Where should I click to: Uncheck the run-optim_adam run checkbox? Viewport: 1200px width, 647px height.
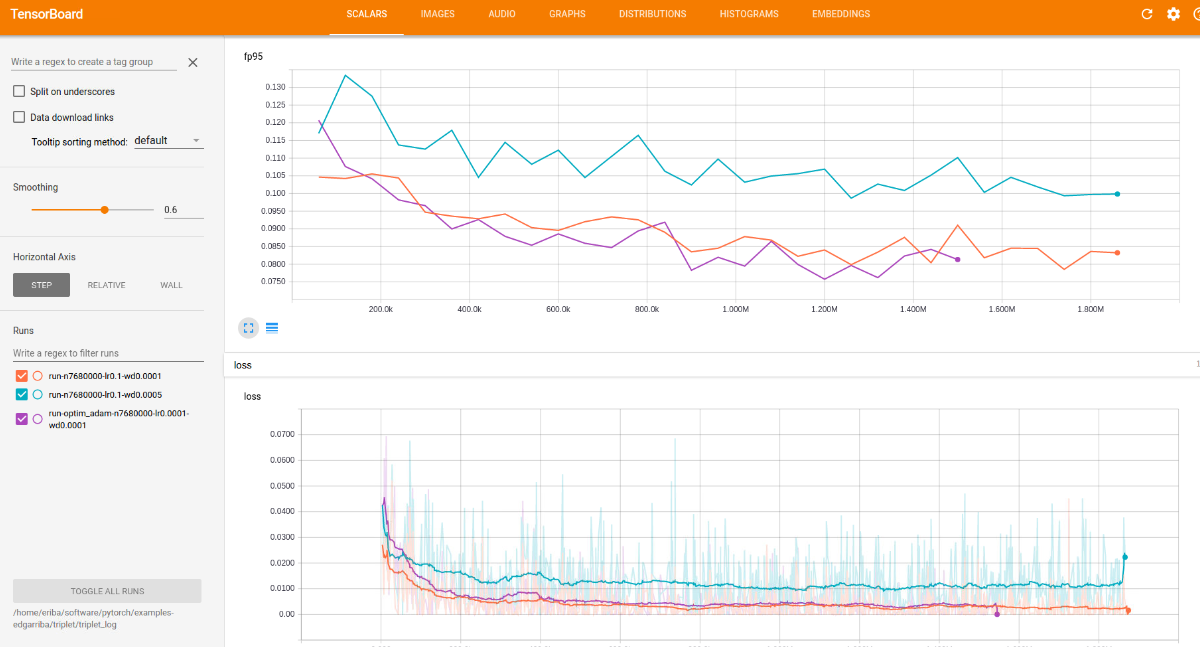[x=22, y=419]
